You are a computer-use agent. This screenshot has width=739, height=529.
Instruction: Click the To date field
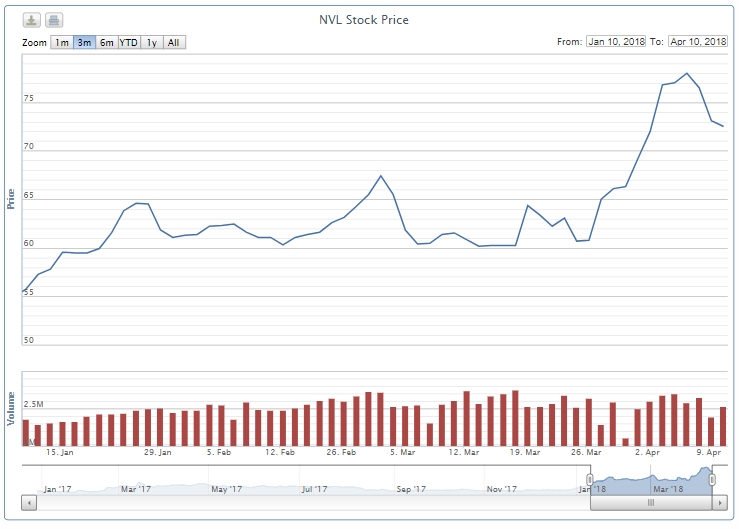pyautogui.click(x=698, y=41)
